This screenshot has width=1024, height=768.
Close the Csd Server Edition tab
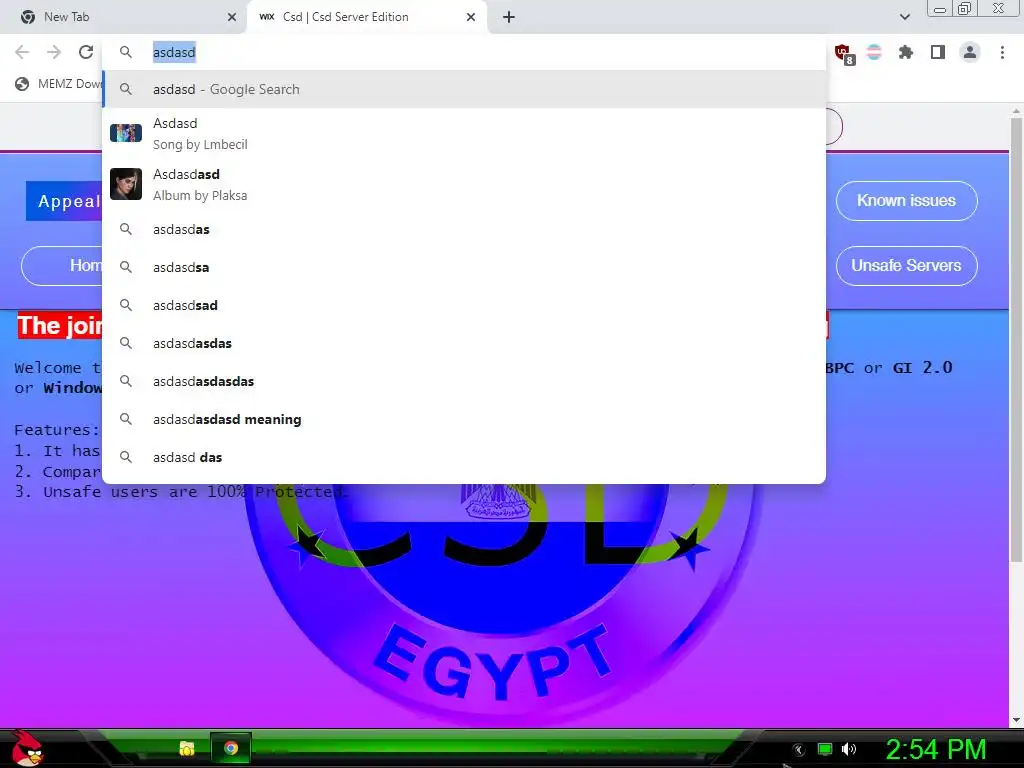pos(471,17)
